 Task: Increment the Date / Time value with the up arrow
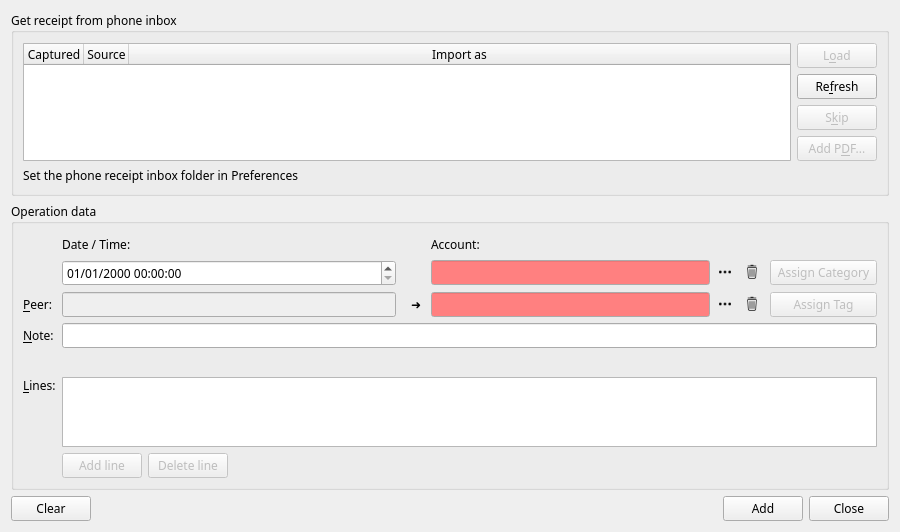pyautogui.click(x=388, y=268)
